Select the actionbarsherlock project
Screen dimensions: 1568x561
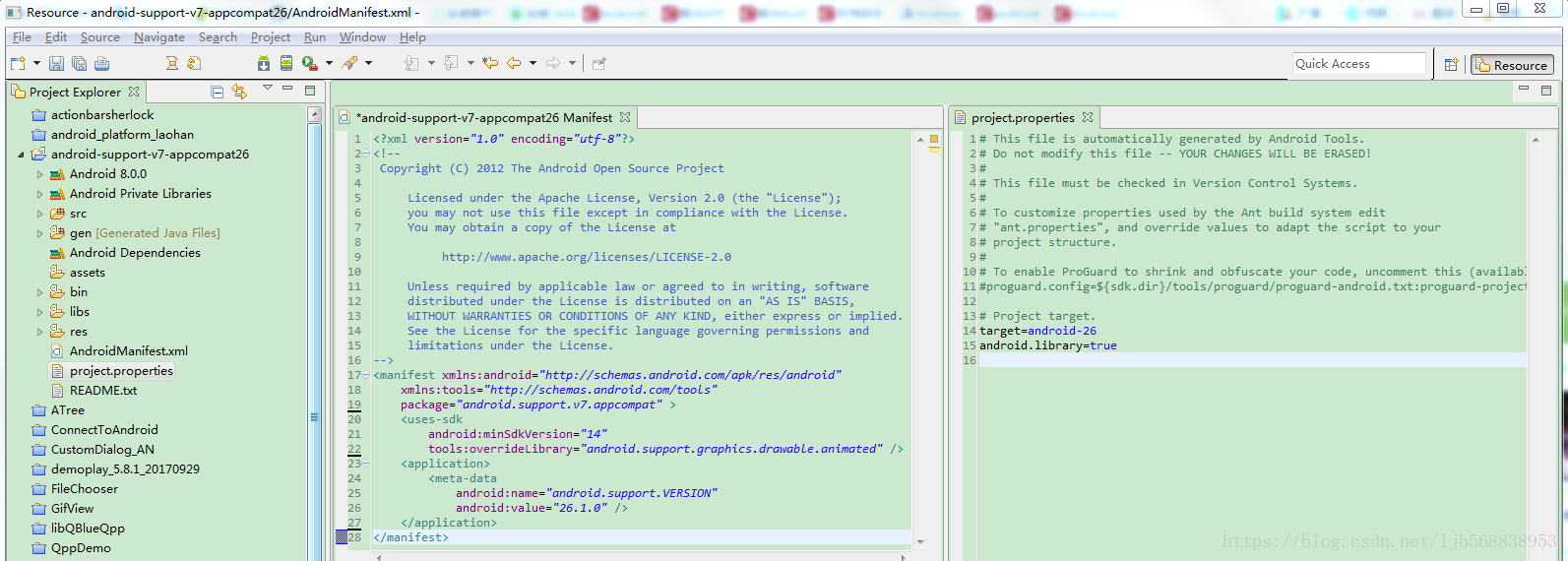(101, 115)
